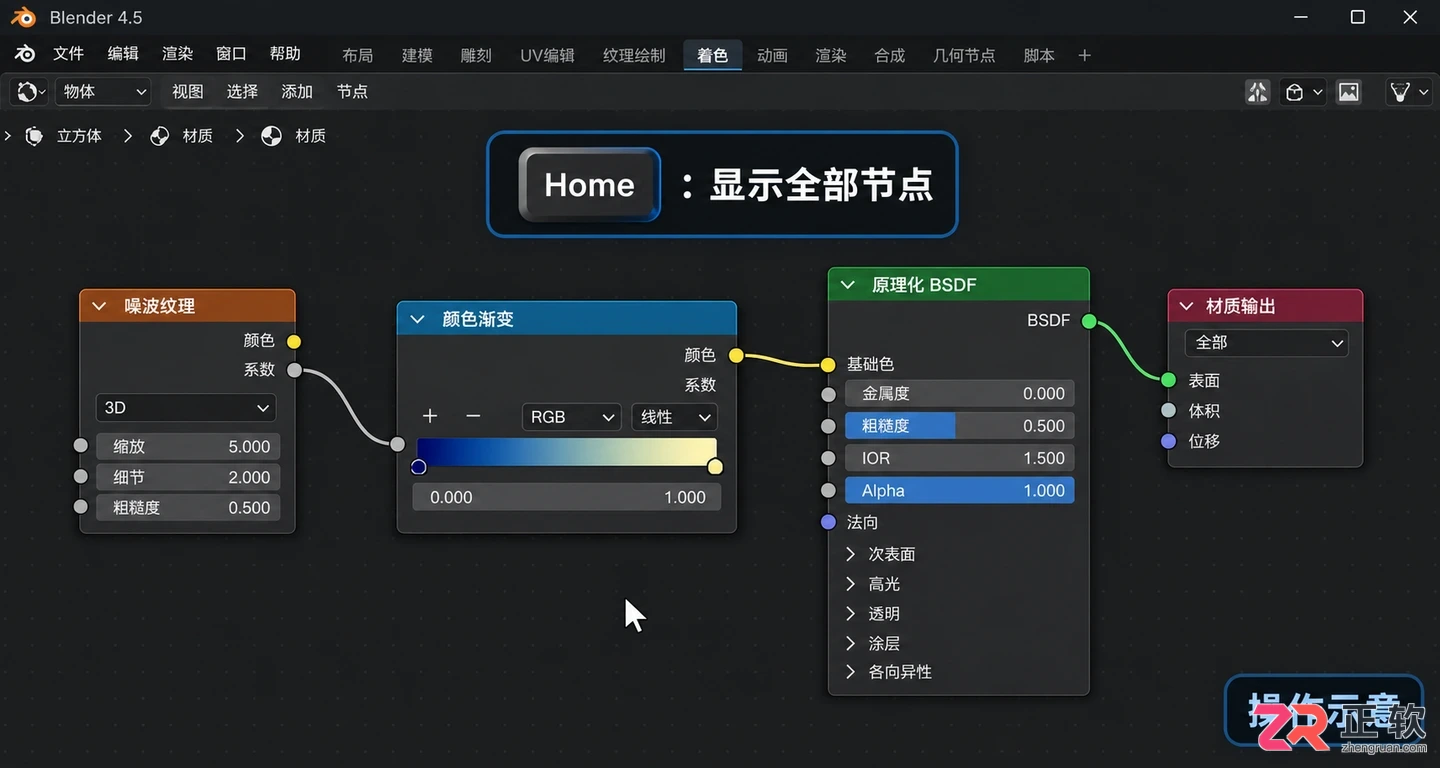Viewport: 1440px width, 768px height.
Task: Click the 位移 input socket
Action: pos(1168,441)
